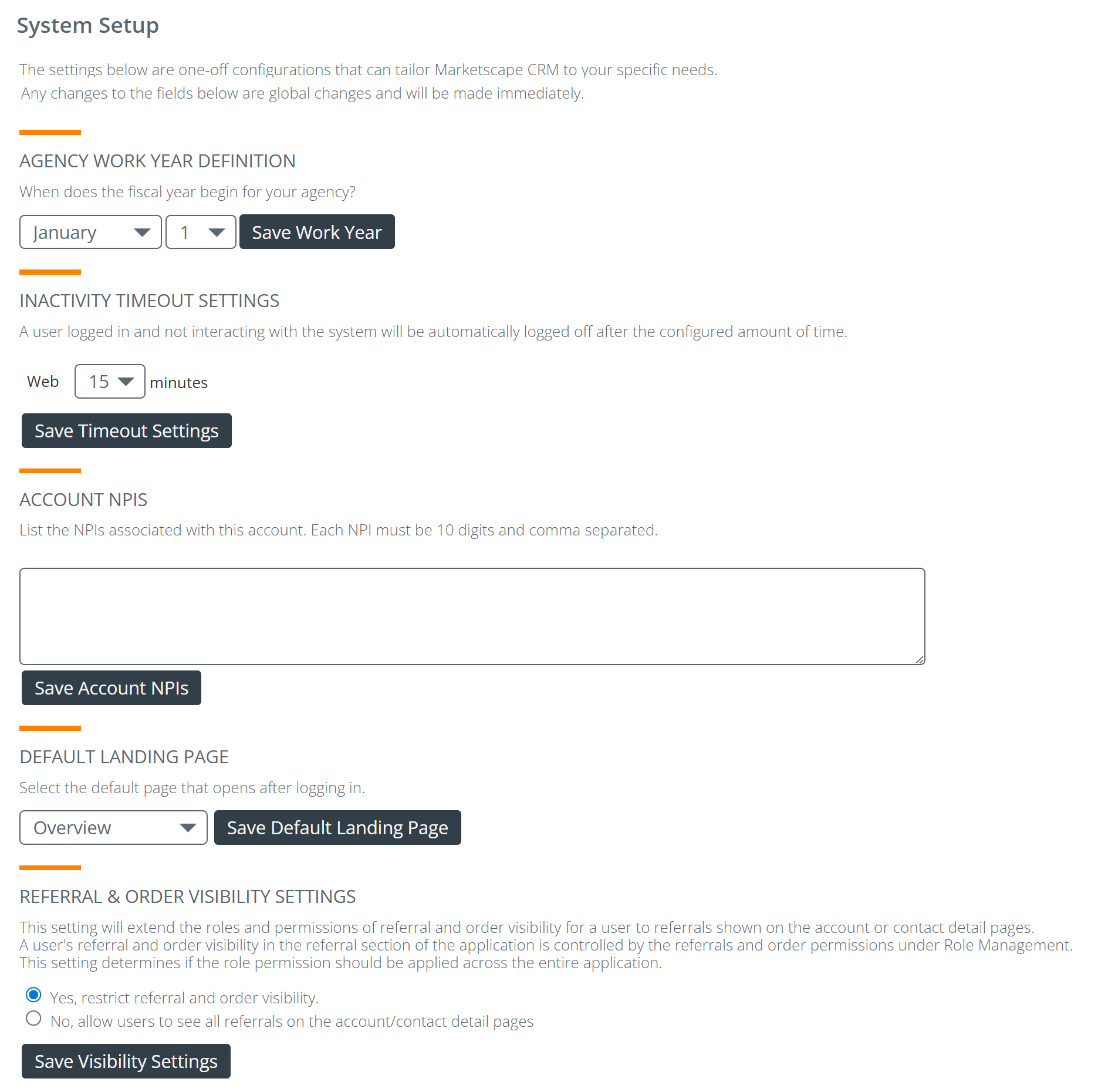Click the day selector arrow icon
1098x1092 pixels.
point(217,232)
